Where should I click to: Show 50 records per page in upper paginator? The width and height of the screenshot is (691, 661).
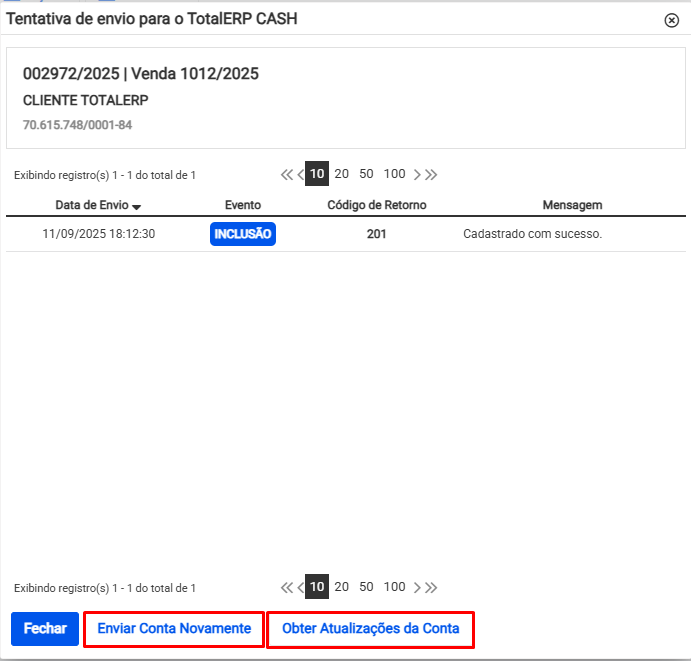click(x=366, y=174)
